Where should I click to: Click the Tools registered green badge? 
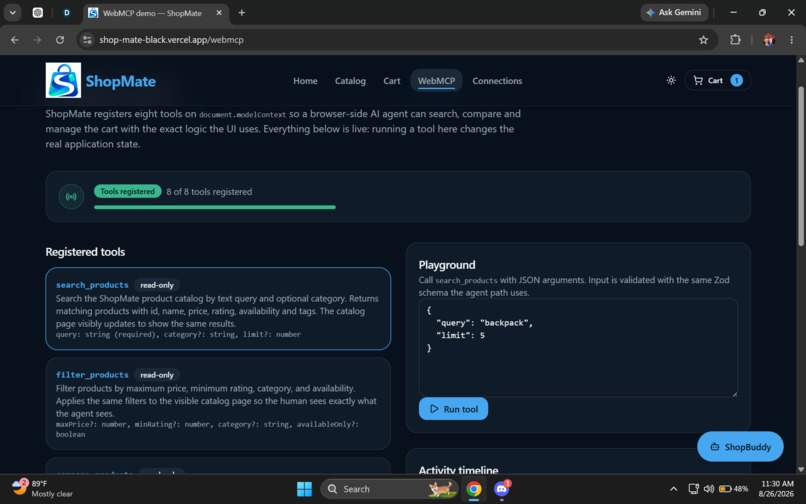pos(127,191)
